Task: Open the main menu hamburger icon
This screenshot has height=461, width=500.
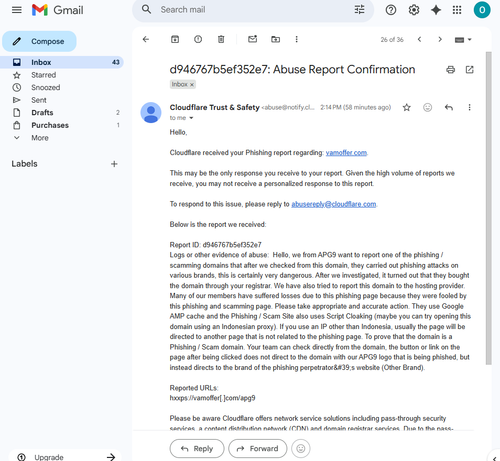Action: tap(17, 10)
